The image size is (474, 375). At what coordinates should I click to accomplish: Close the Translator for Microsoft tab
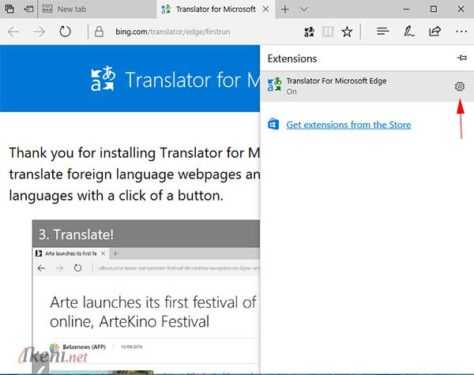[x=266, y=9]
